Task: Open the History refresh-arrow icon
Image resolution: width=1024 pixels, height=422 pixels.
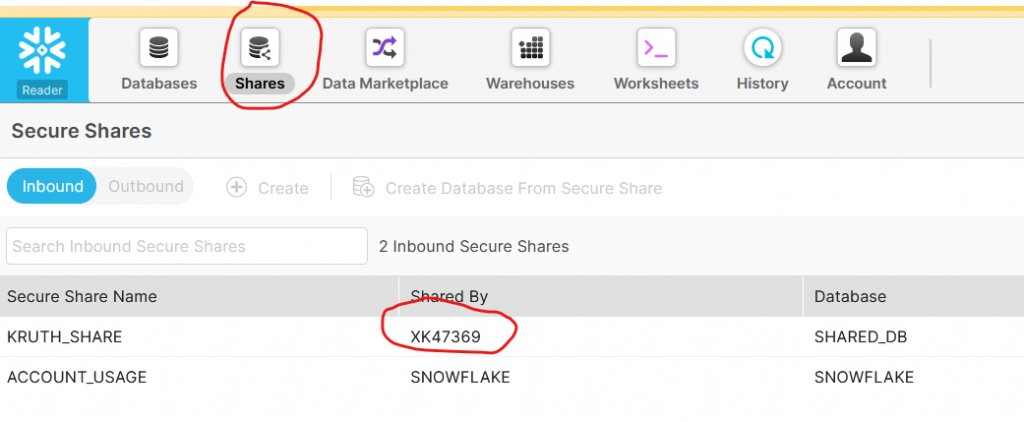Action: 763,48
